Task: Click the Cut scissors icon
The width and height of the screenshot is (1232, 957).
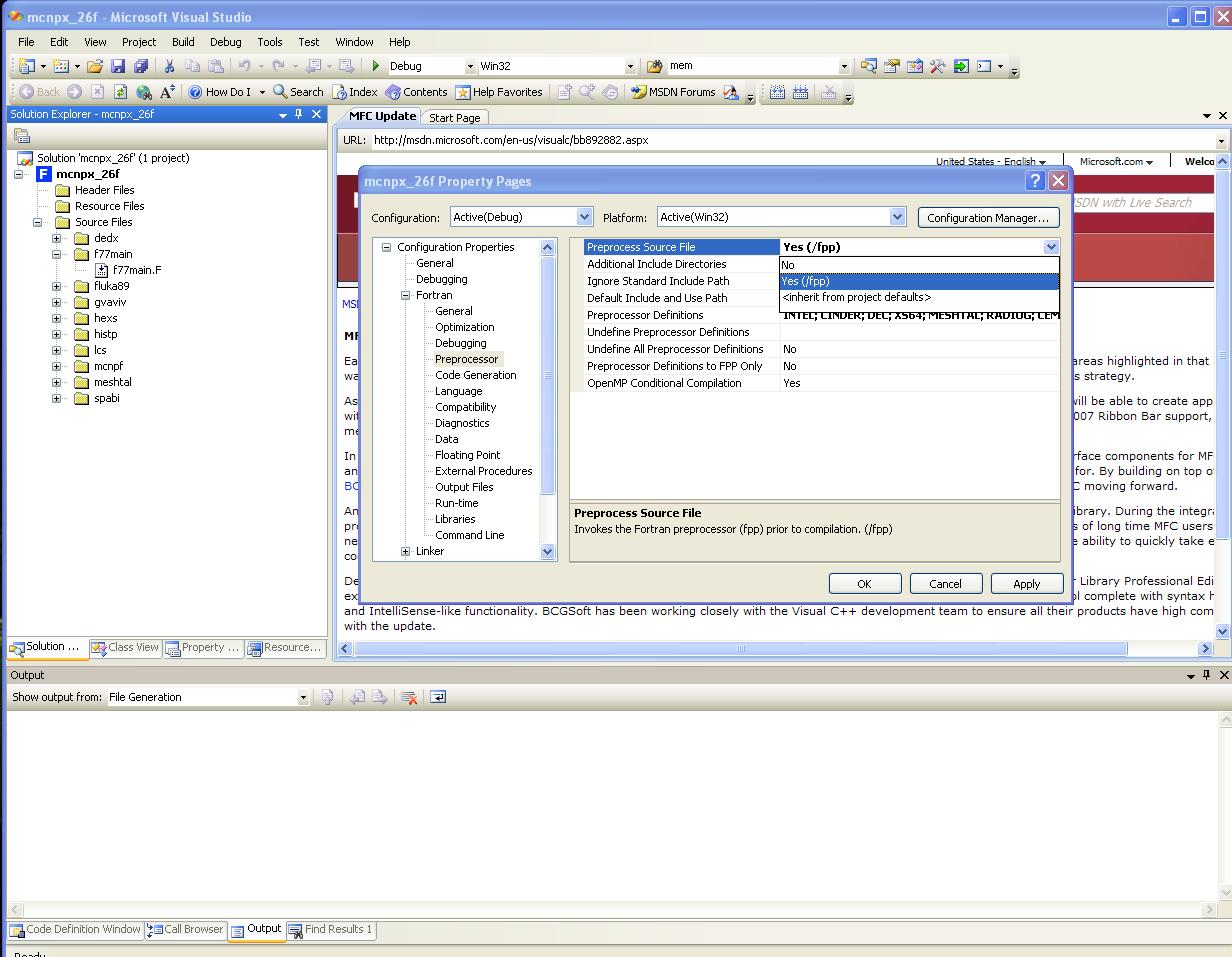Action: [x=169, y=66]
